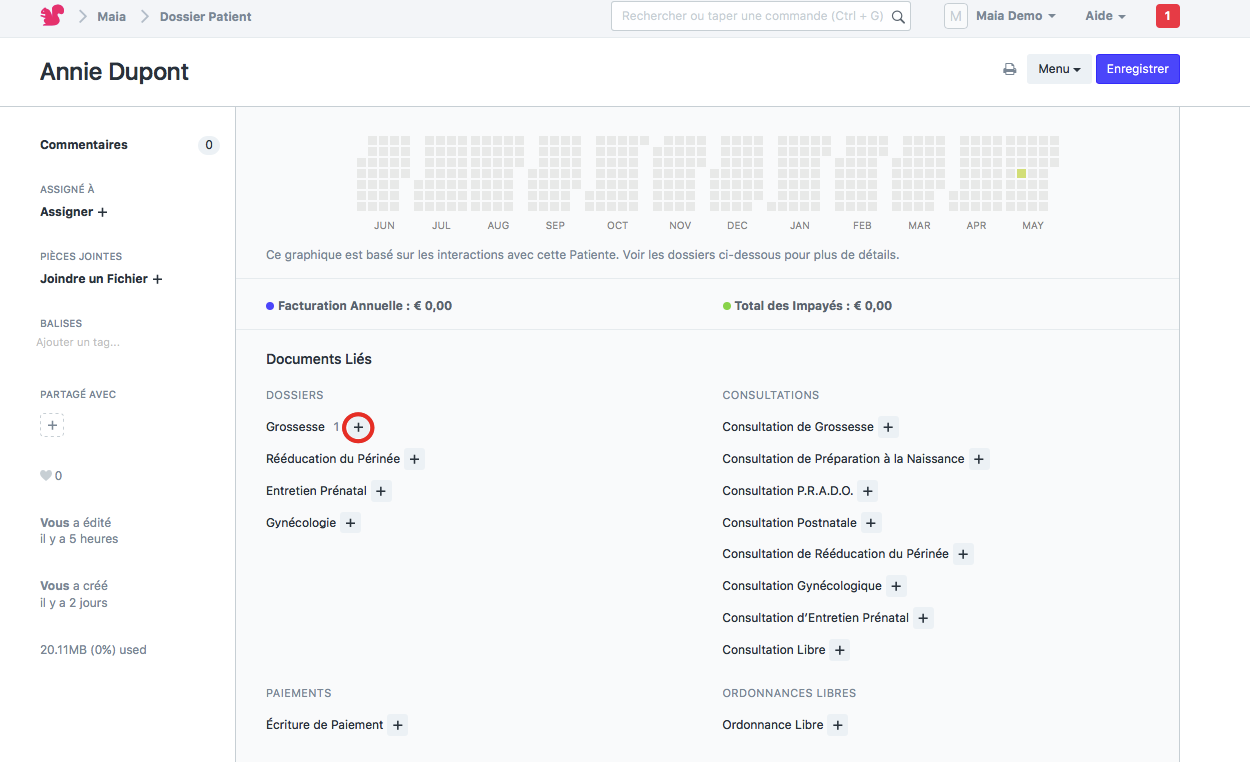Open the red notification badge
The image size is (1250, 762).
tap(1167, 16)
